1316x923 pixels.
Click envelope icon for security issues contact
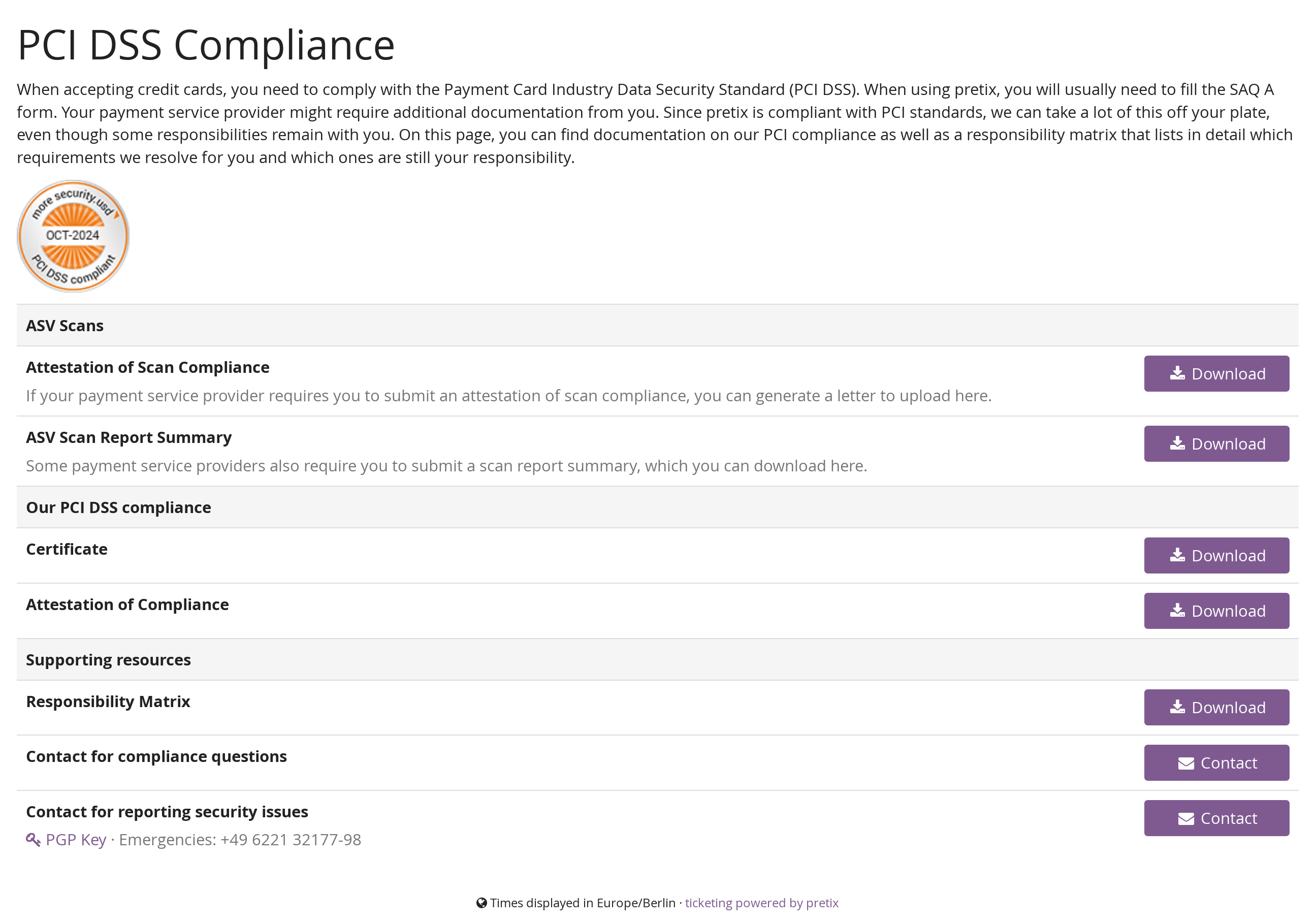(1186, 819)
